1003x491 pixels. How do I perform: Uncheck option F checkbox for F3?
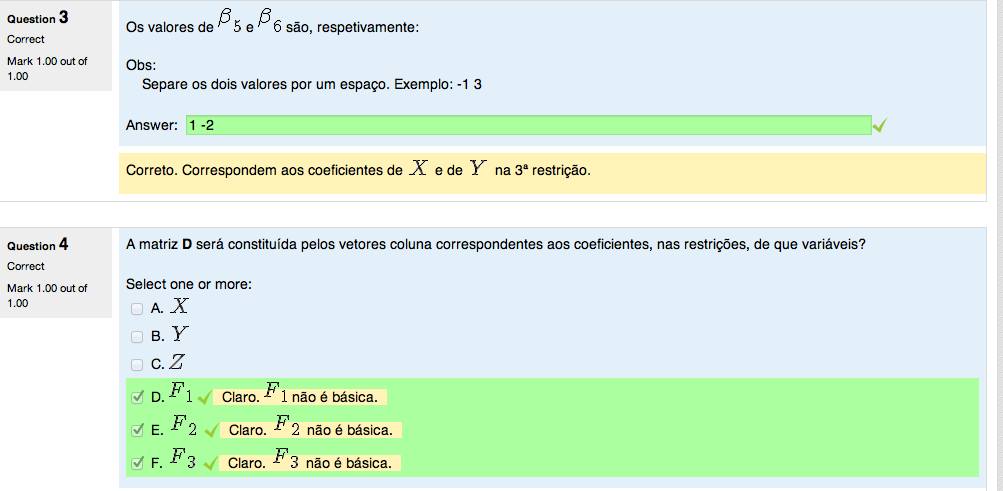tap(137, 463)
